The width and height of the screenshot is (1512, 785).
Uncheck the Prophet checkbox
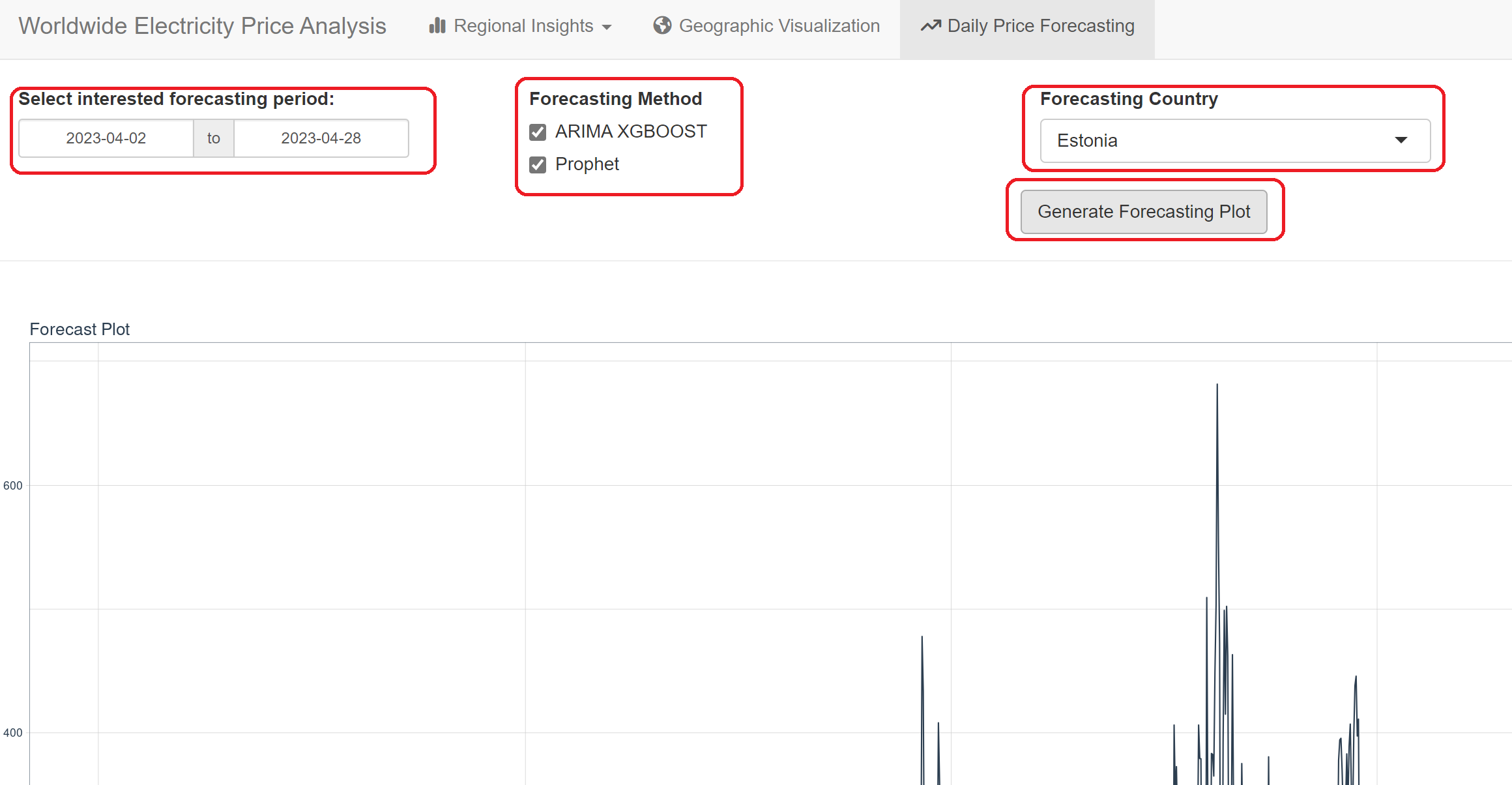coord(538,165)
